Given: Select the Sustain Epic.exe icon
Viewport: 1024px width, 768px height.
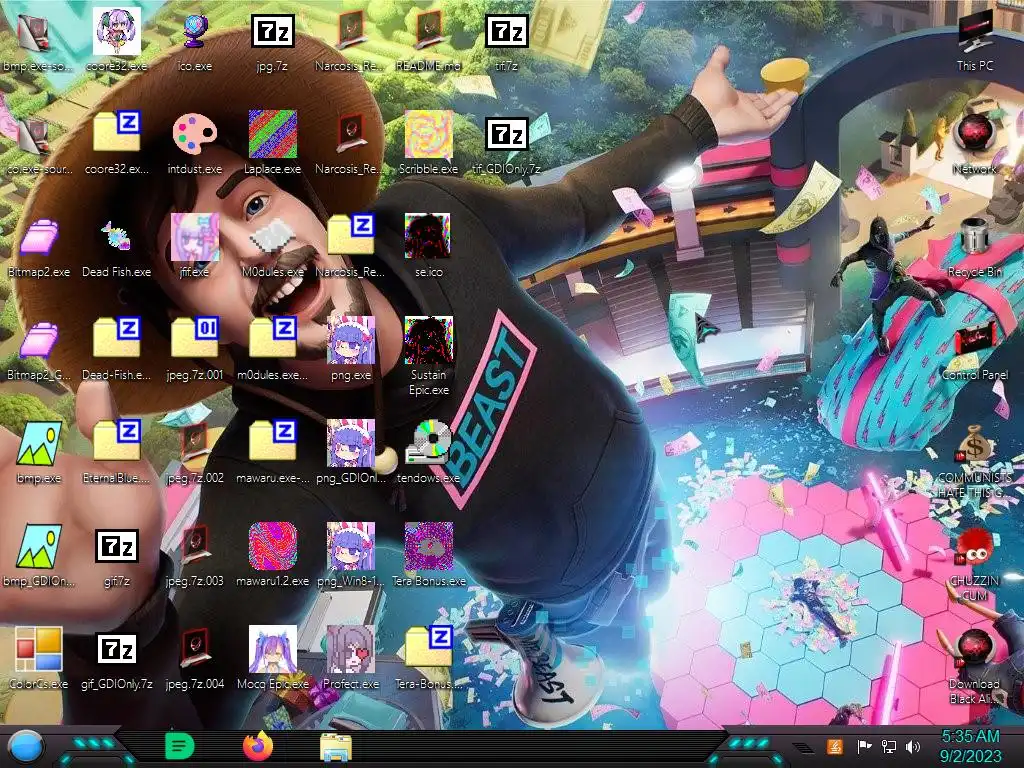Looking at the screenshot, I should point(428,340).
